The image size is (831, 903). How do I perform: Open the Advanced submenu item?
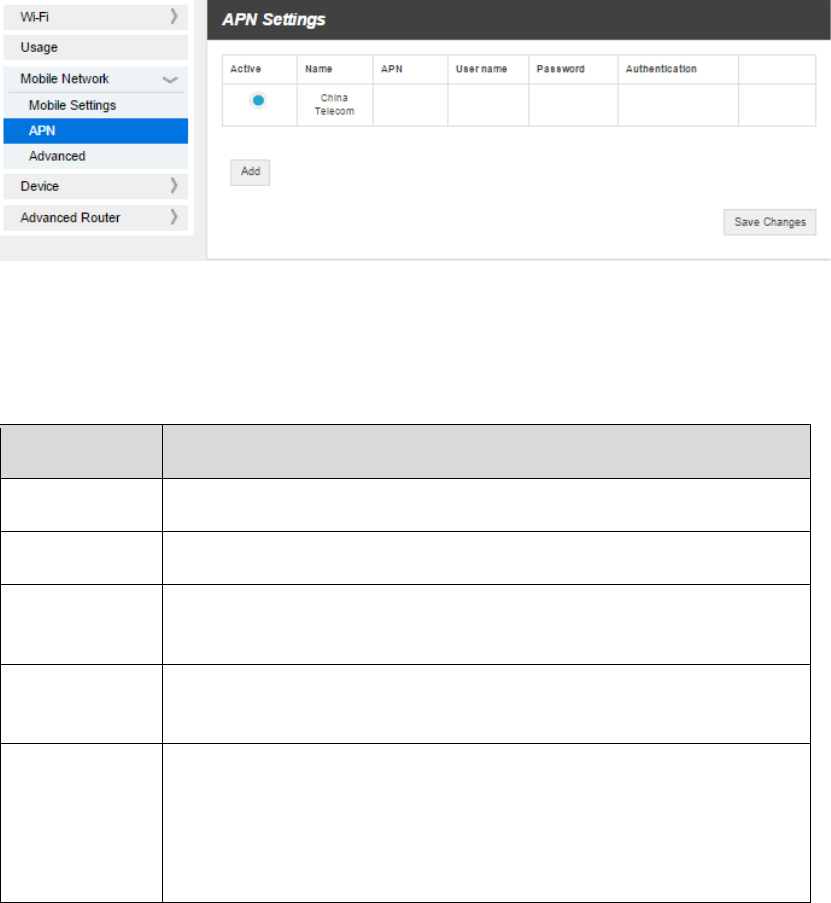pos(96,156)
